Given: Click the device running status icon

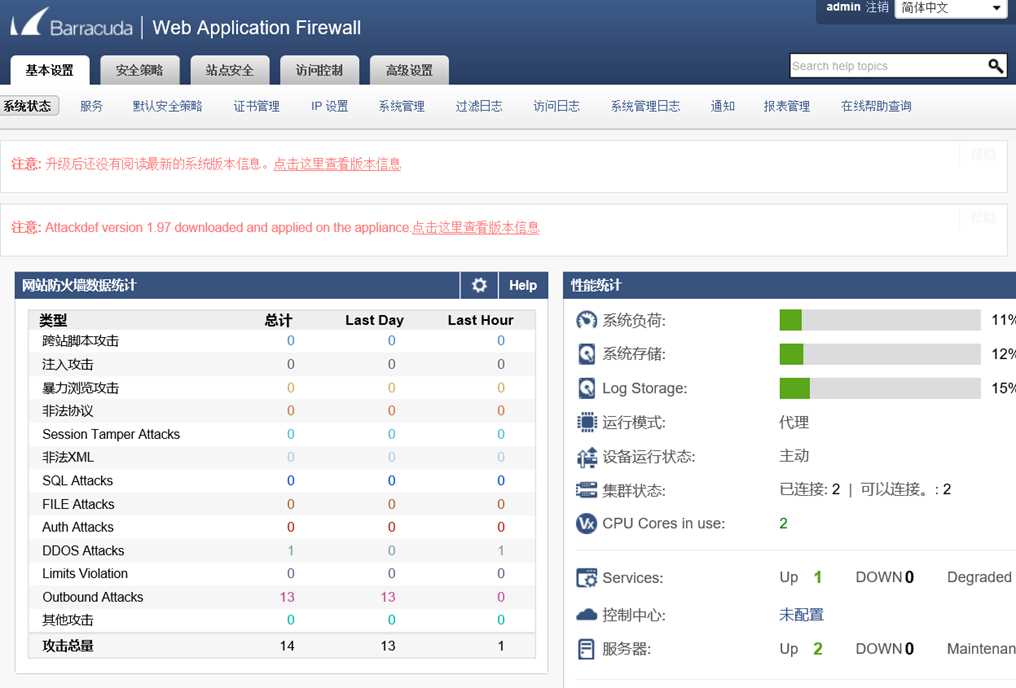Looking at the screenshot, I should pos(586,457).
